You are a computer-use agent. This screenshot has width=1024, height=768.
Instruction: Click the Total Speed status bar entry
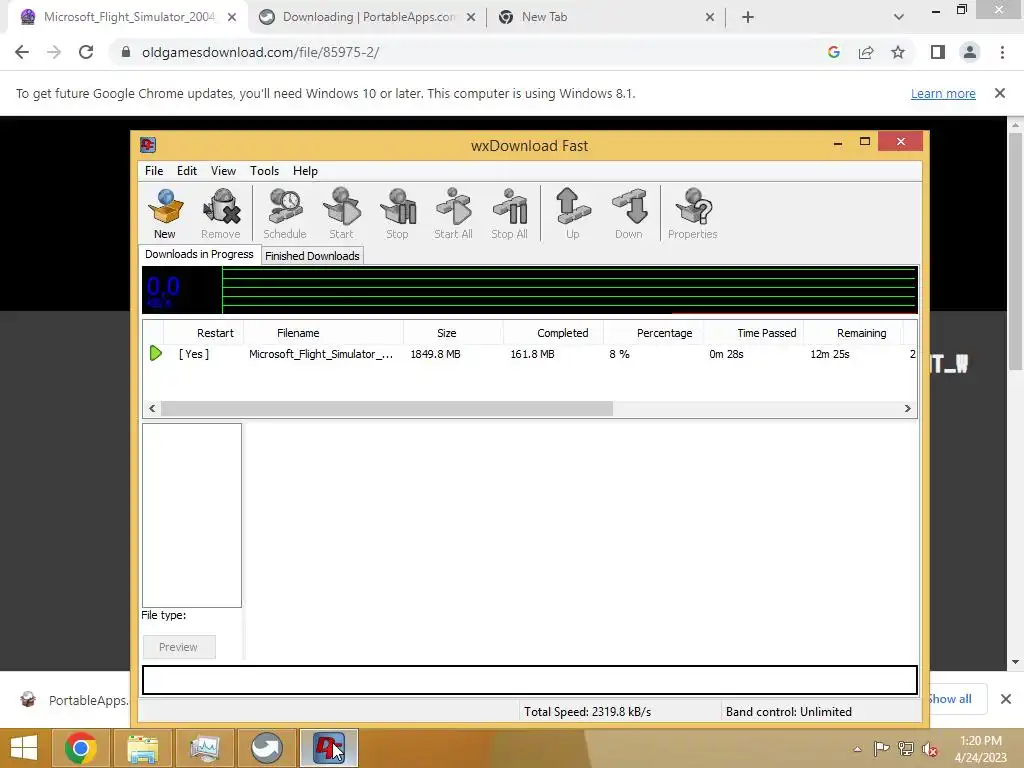(587, 711)
